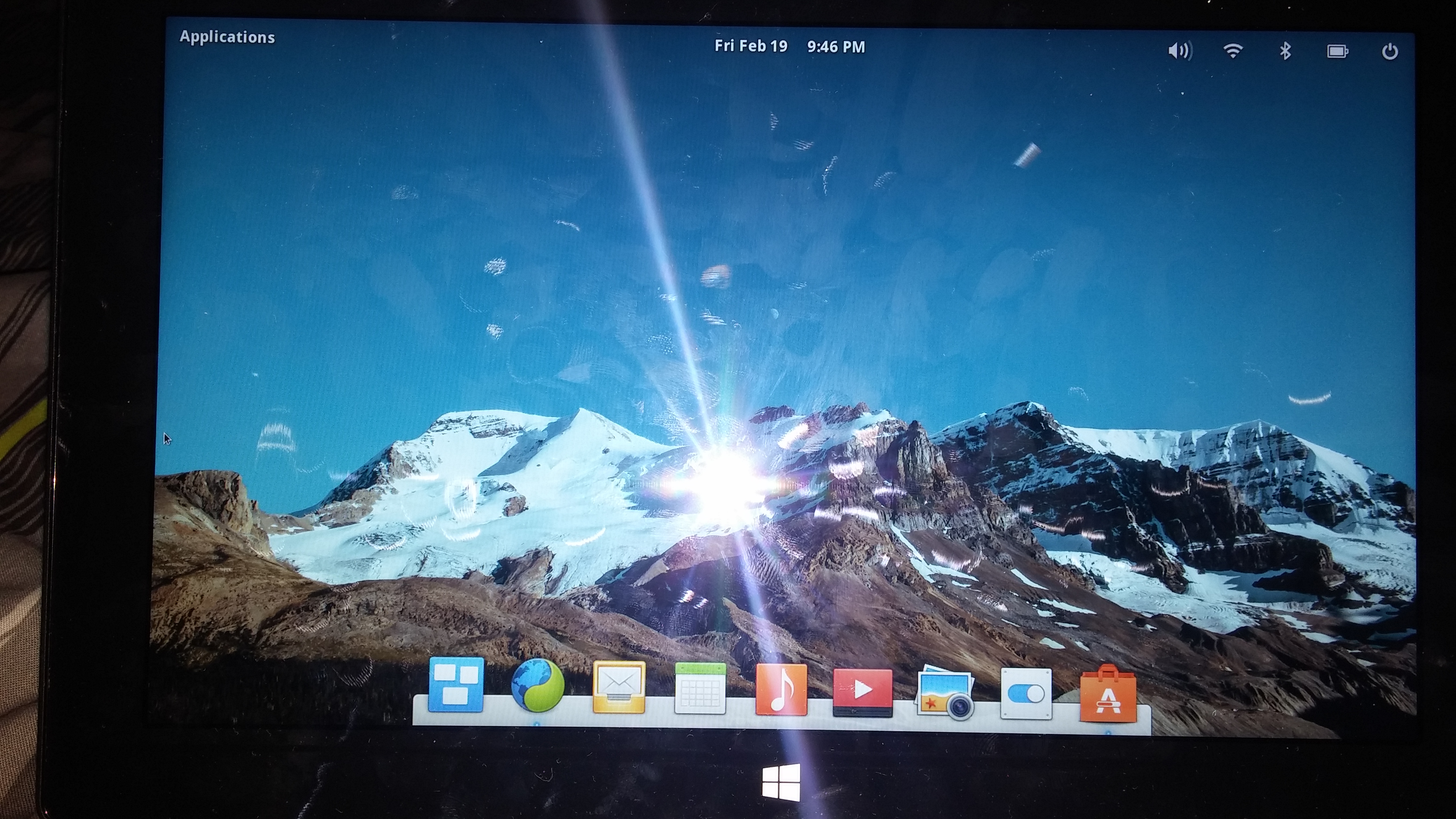Open the sound volume indicator
This screenshot has width=1456, height=819.
pos(1179,51)
